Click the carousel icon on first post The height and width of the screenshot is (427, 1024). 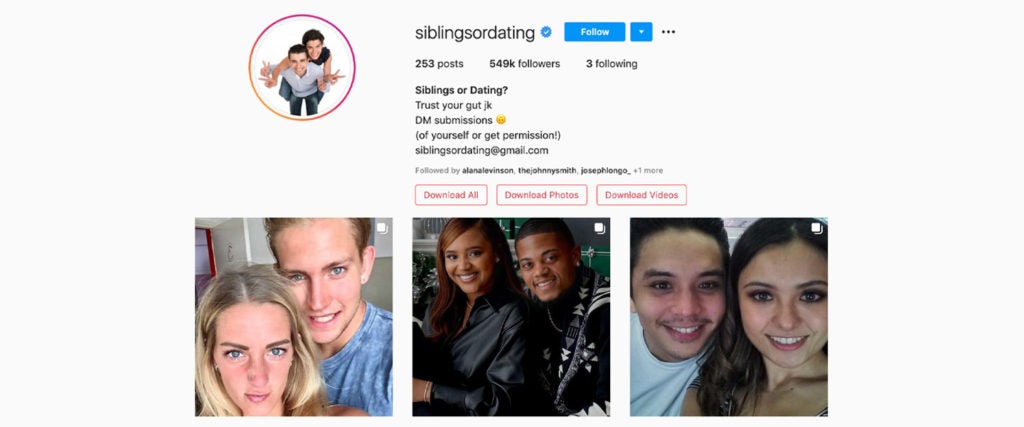pos(382,228)
